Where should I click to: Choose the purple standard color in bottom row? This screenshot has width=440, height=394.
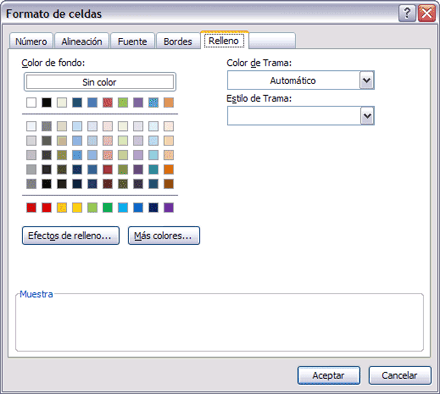pyautogui.click(x=169, y=208)
